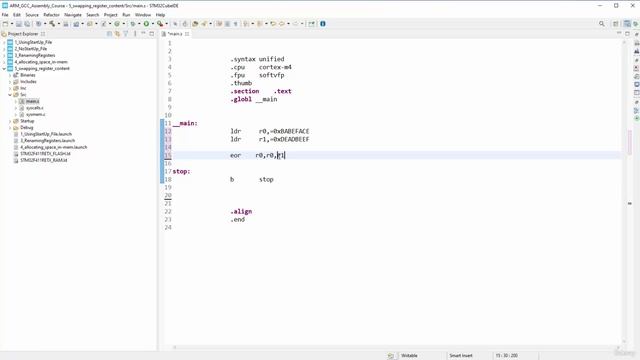The height and width of the screenshot is (360, 640).
Task: Open the Edit menu
Action: [x=17, y=15]
